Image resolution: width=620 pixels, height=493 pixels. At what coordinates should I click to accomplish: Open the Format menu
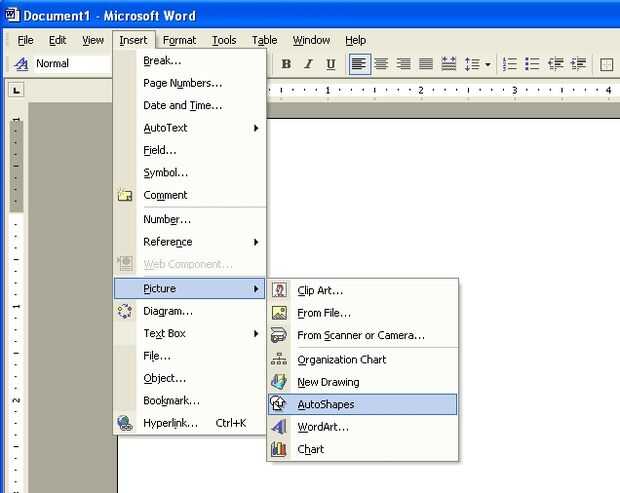point(179,40)
